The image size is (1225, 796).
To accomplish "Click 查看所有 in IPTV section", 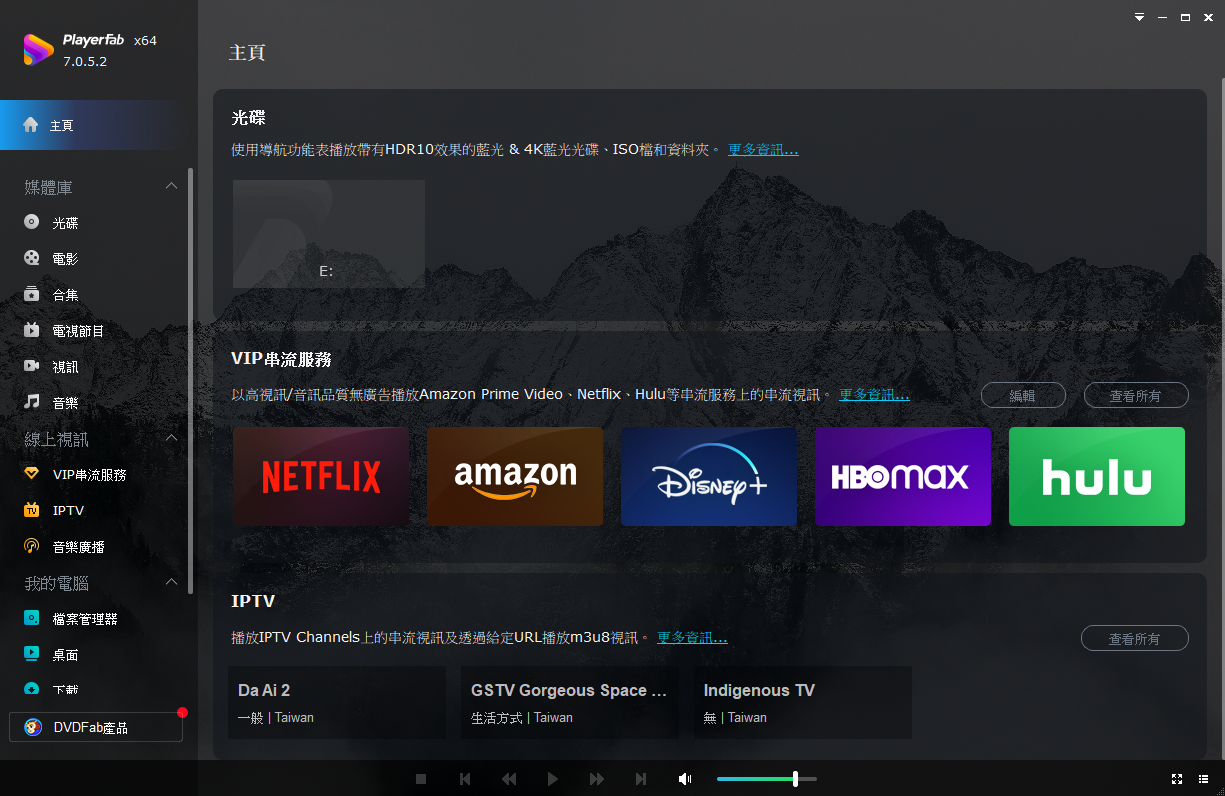I will 1135,638.
